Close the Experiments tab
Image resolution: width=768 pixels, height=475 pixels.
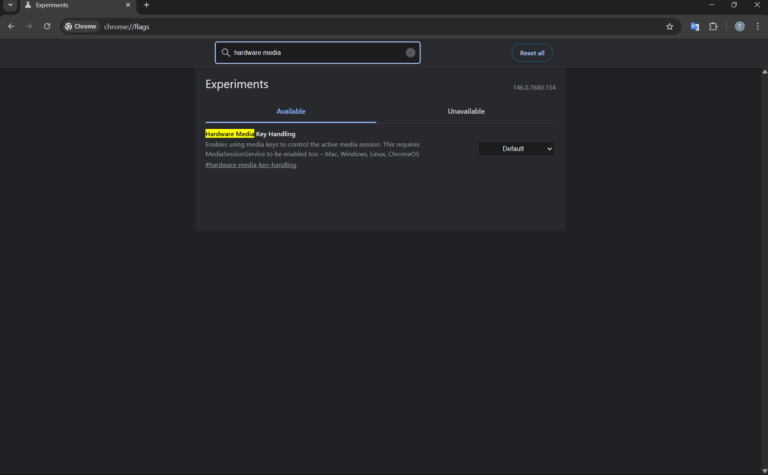click(x=128, y=5)
